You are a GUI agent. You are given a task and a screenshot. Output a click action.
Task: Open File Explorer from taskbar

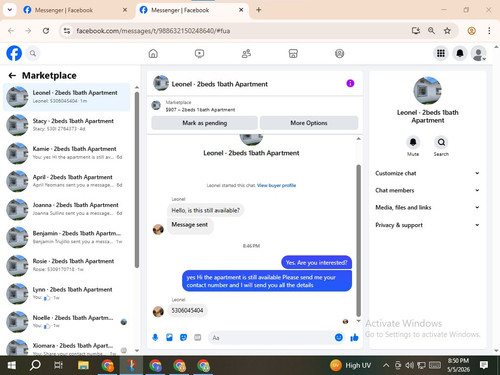click(83, 365)
